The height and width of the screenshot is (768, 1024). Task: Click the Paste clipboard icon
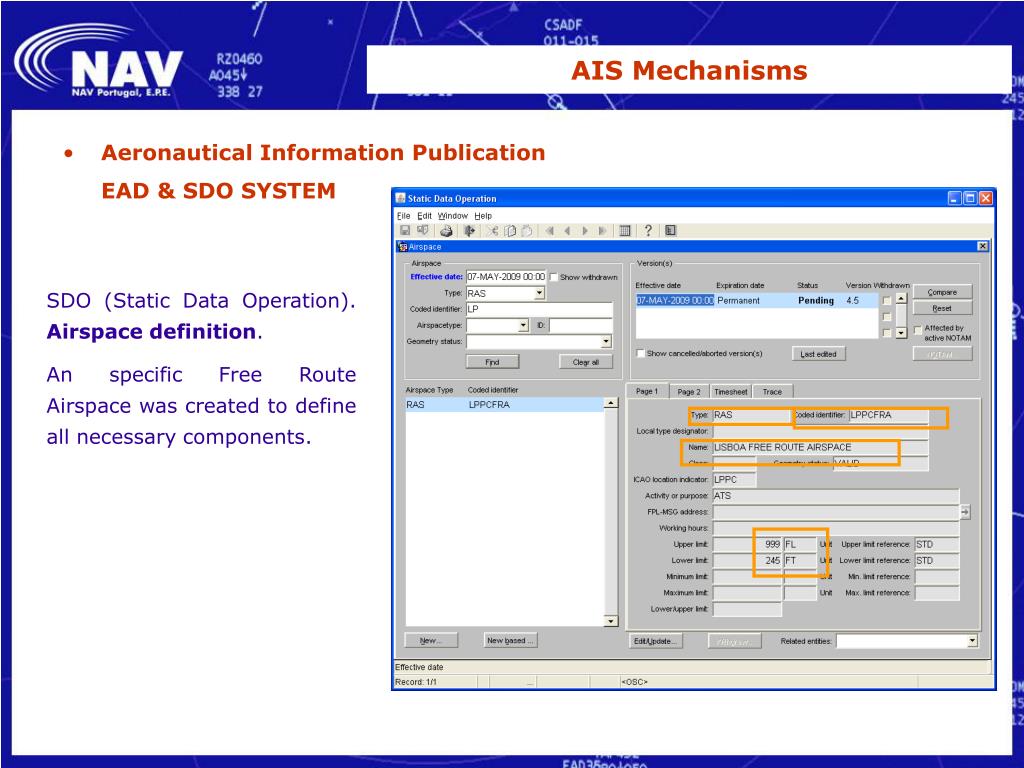coord(526,231)
